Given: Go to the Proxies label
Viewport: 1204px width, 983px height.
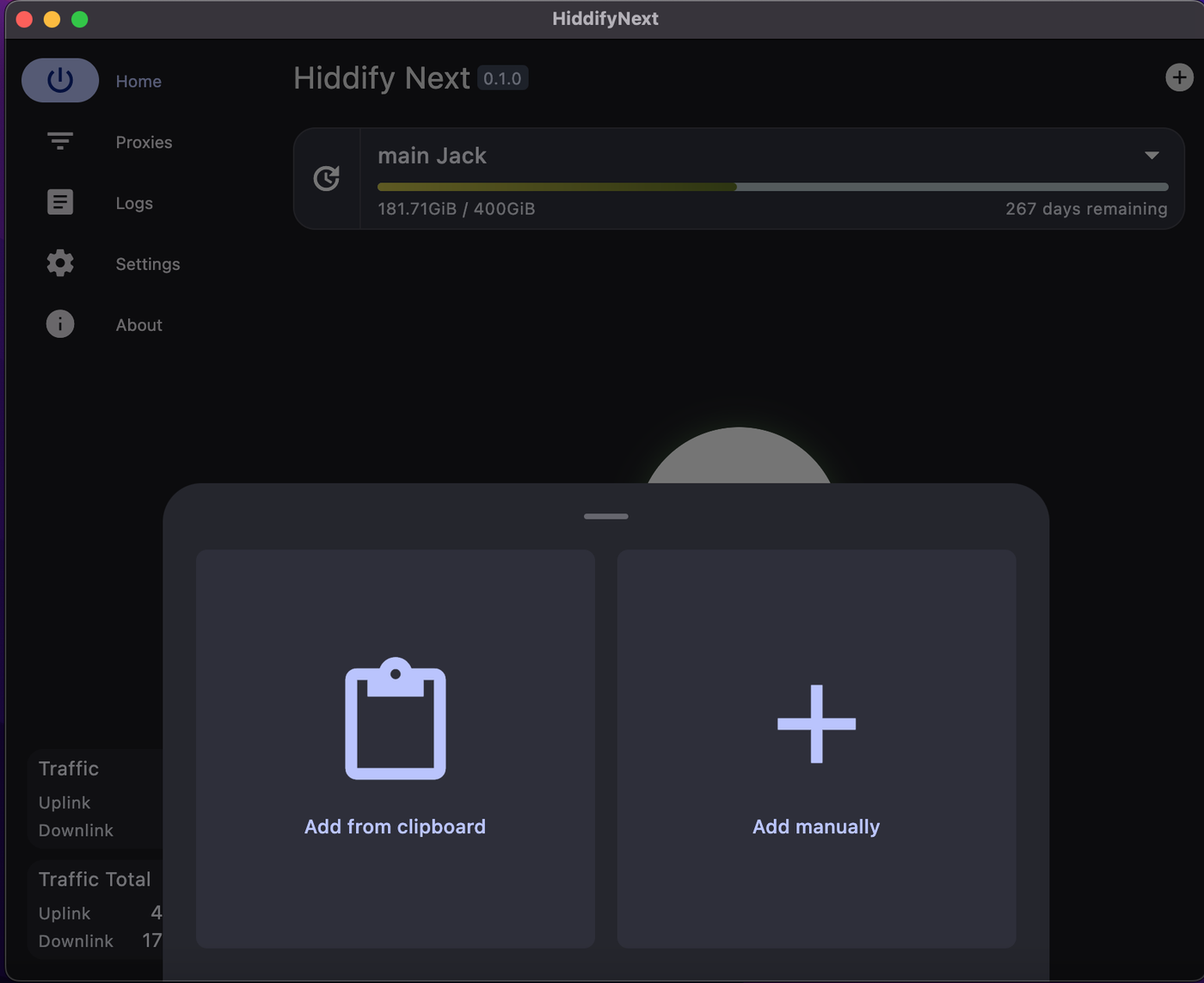Looking at the screenshot, I should pos(144,142).
